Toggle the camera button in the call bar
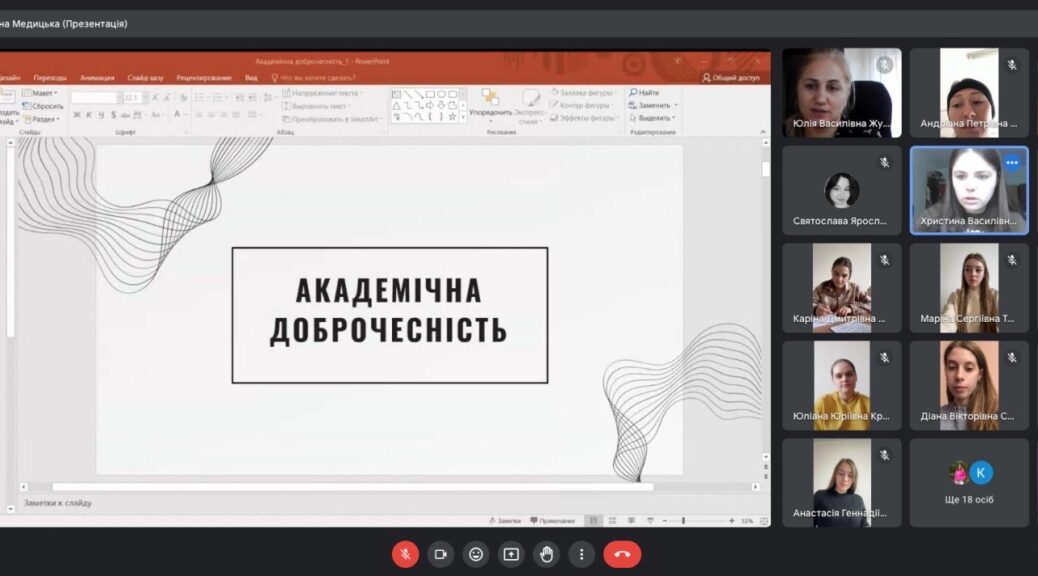The width and height of the screenshot is (1038, 576). (x=440, y=554)
